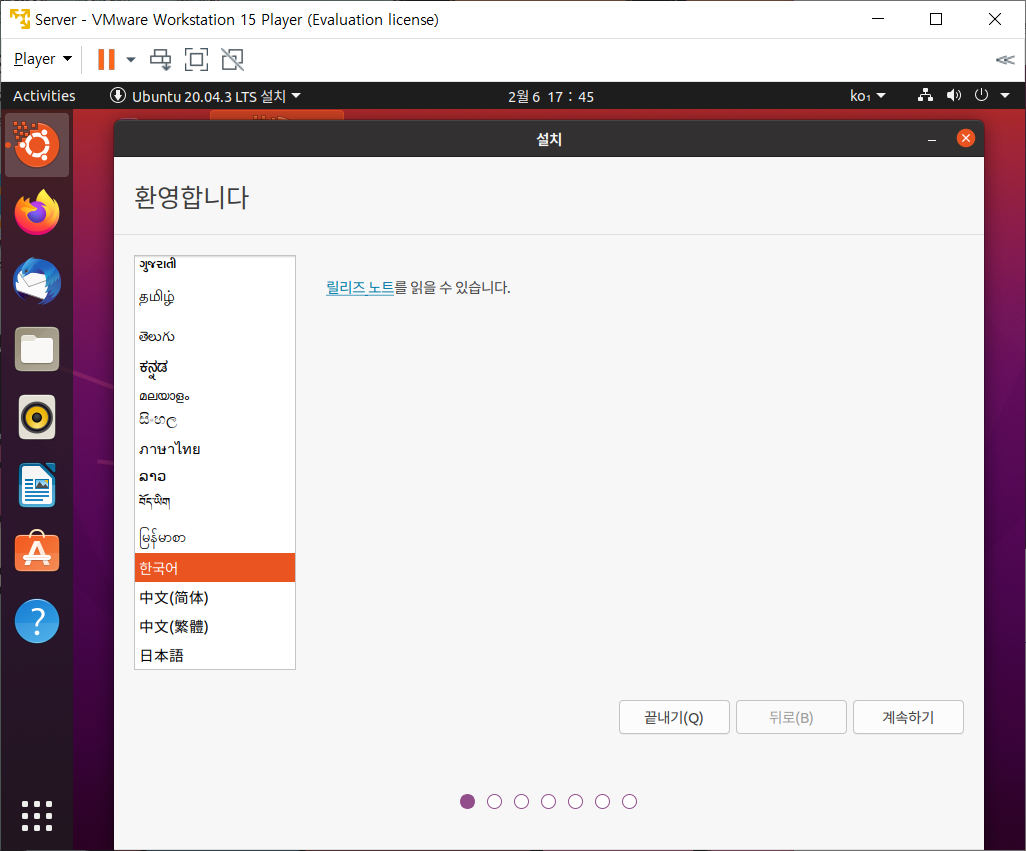The height and width of the screenshot is (851, 1026).
Task: Select తెలుగు in the language list
Action: pos(215,336)
